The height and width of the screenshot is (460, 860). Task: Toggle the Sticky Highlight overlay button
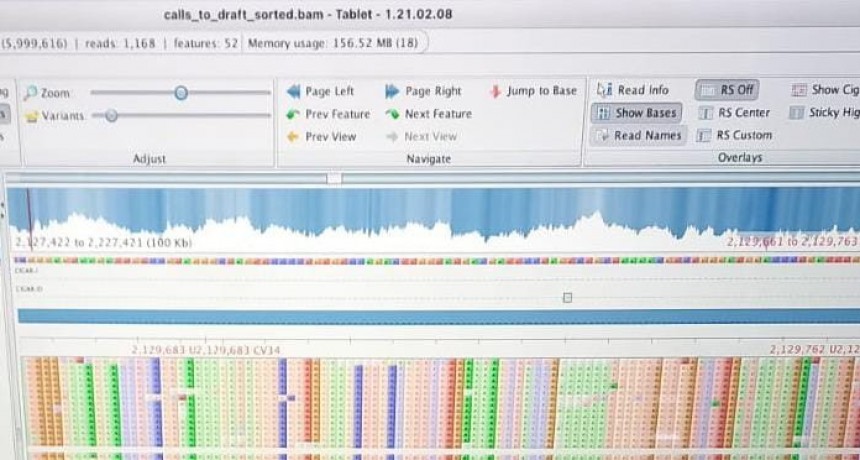pyautogui.click(x=824, y=113)
